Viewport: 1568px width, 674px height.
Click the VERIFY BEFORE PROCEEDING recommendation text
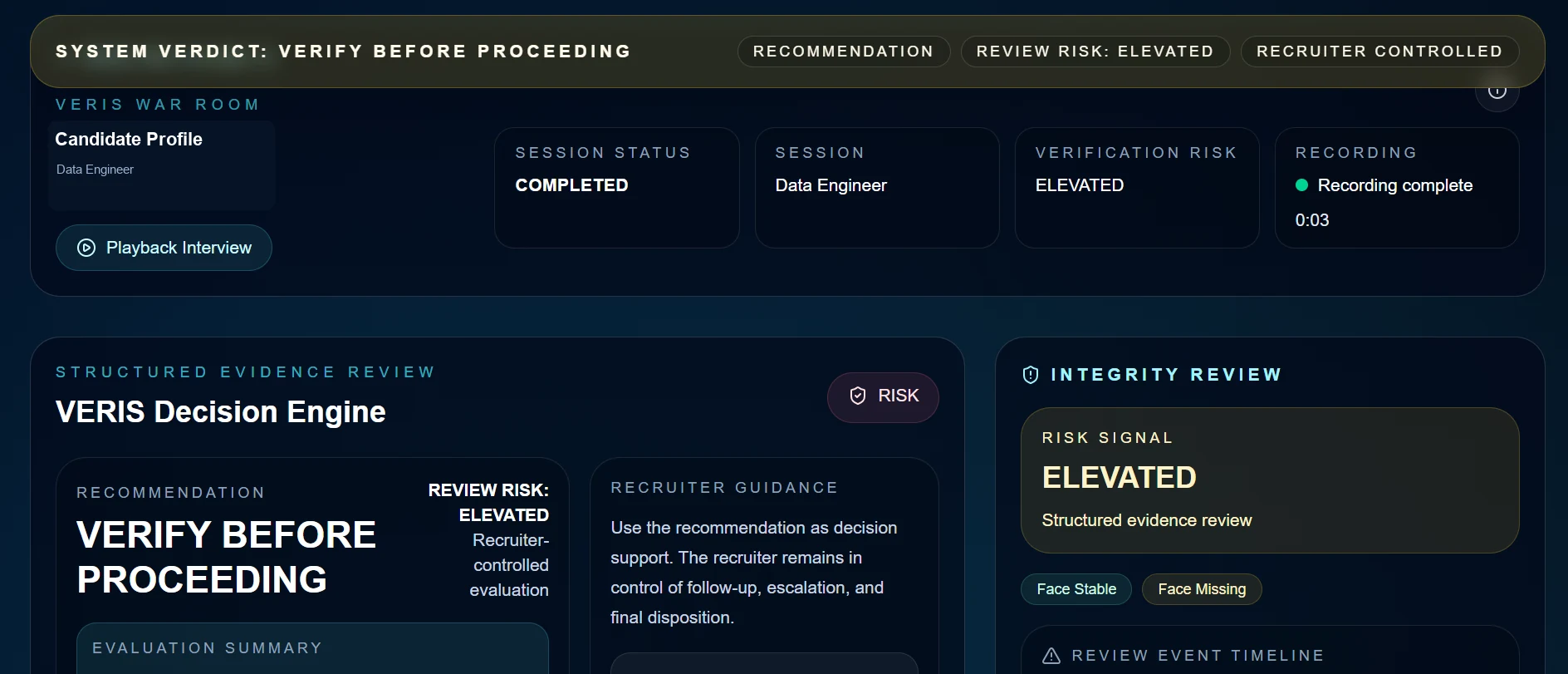point(226,557)
